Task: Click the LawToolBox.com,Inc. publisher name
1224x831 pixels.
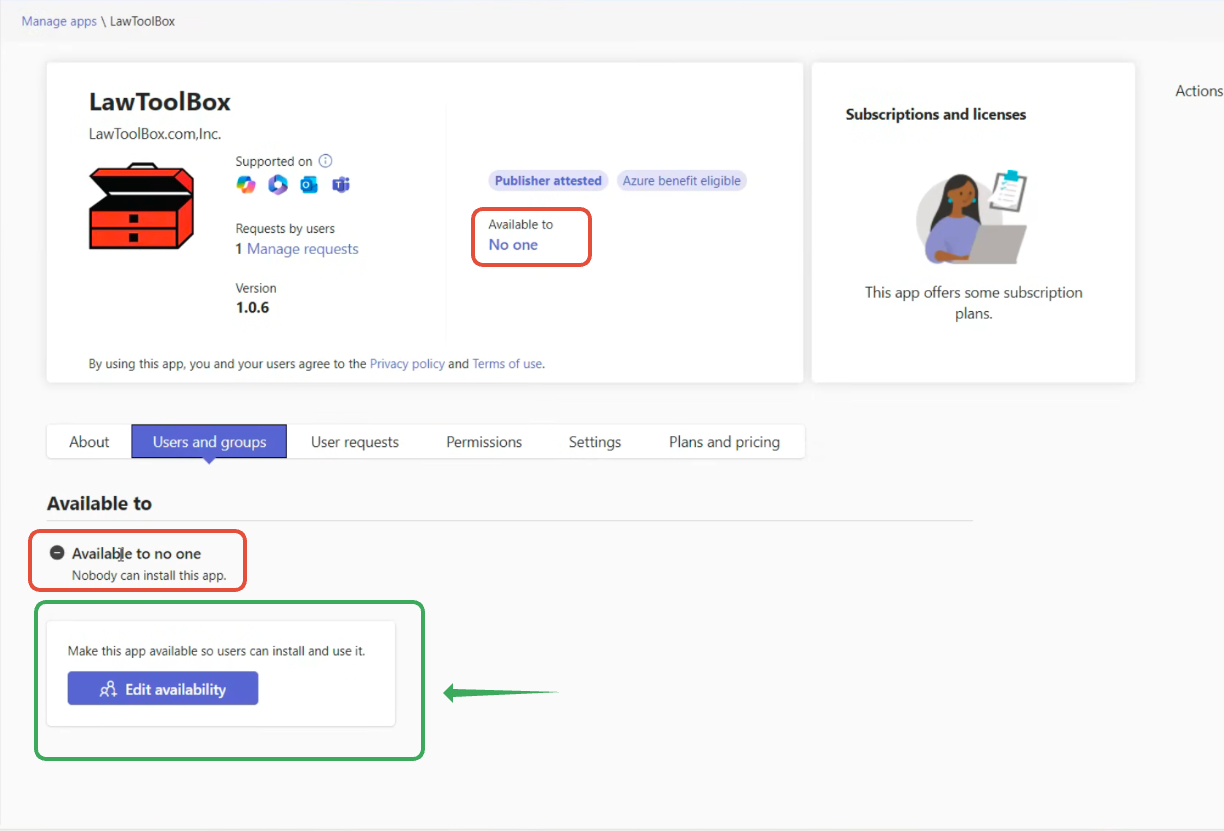Action: point(155,133)
